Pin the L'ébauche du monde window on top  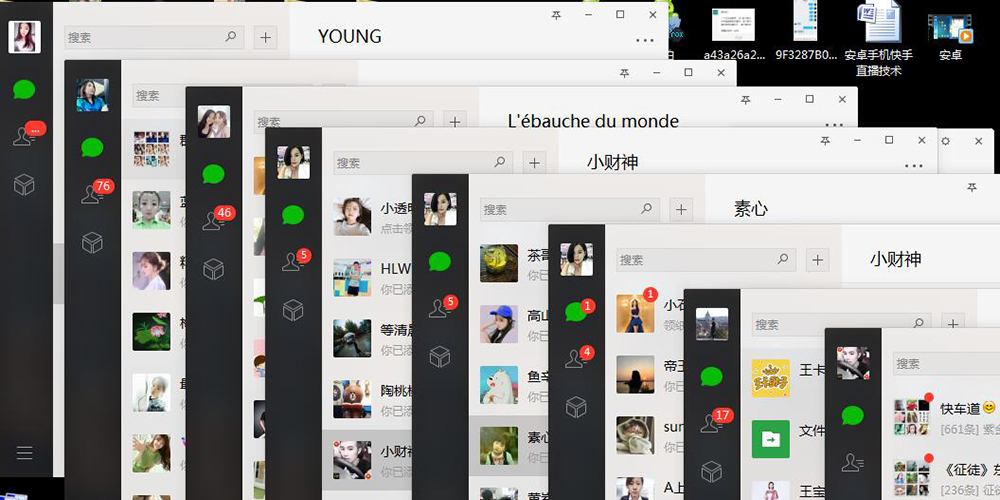tap(746, 99)
